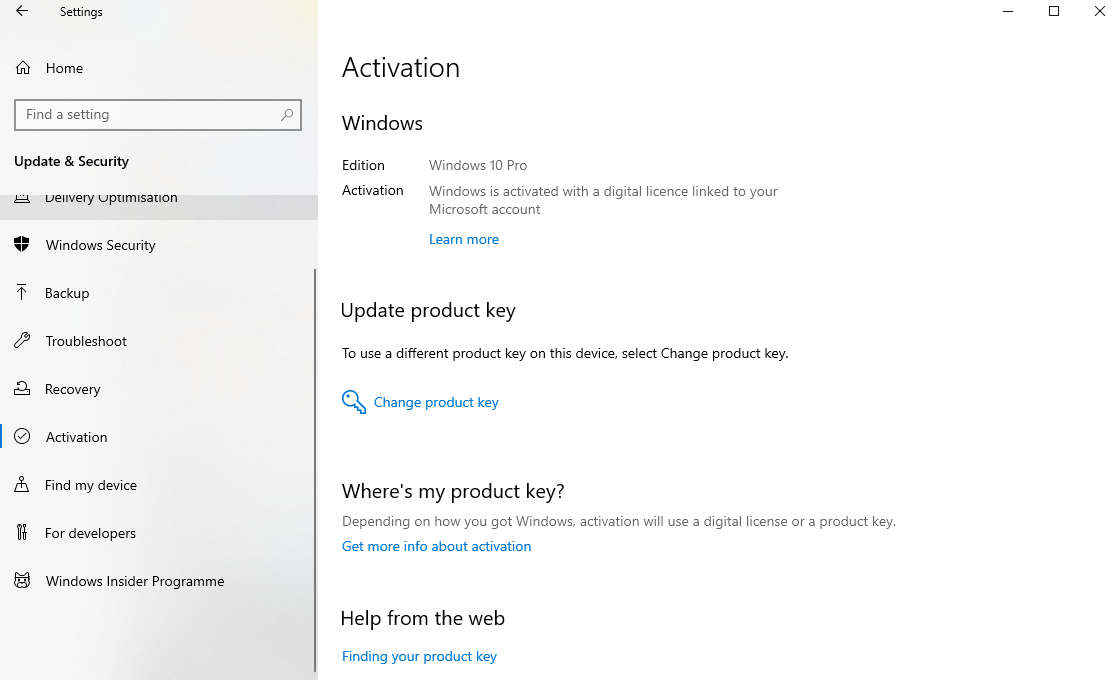Viewport: 1114px width, 680px height.
Task: Click the Home house icon
Action: pos(23,68)
